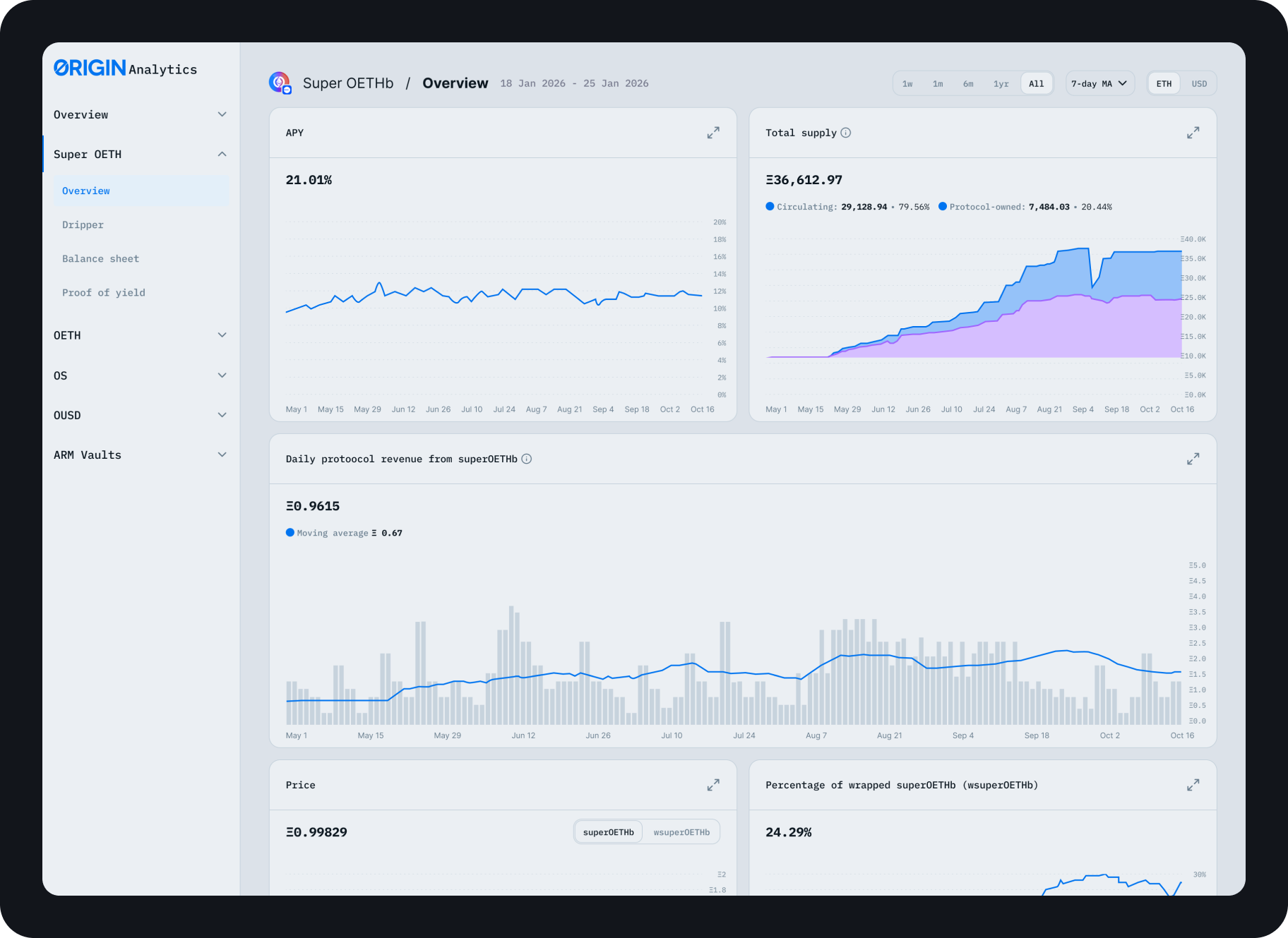Click the Moving average value 0.67

point(392,533)
